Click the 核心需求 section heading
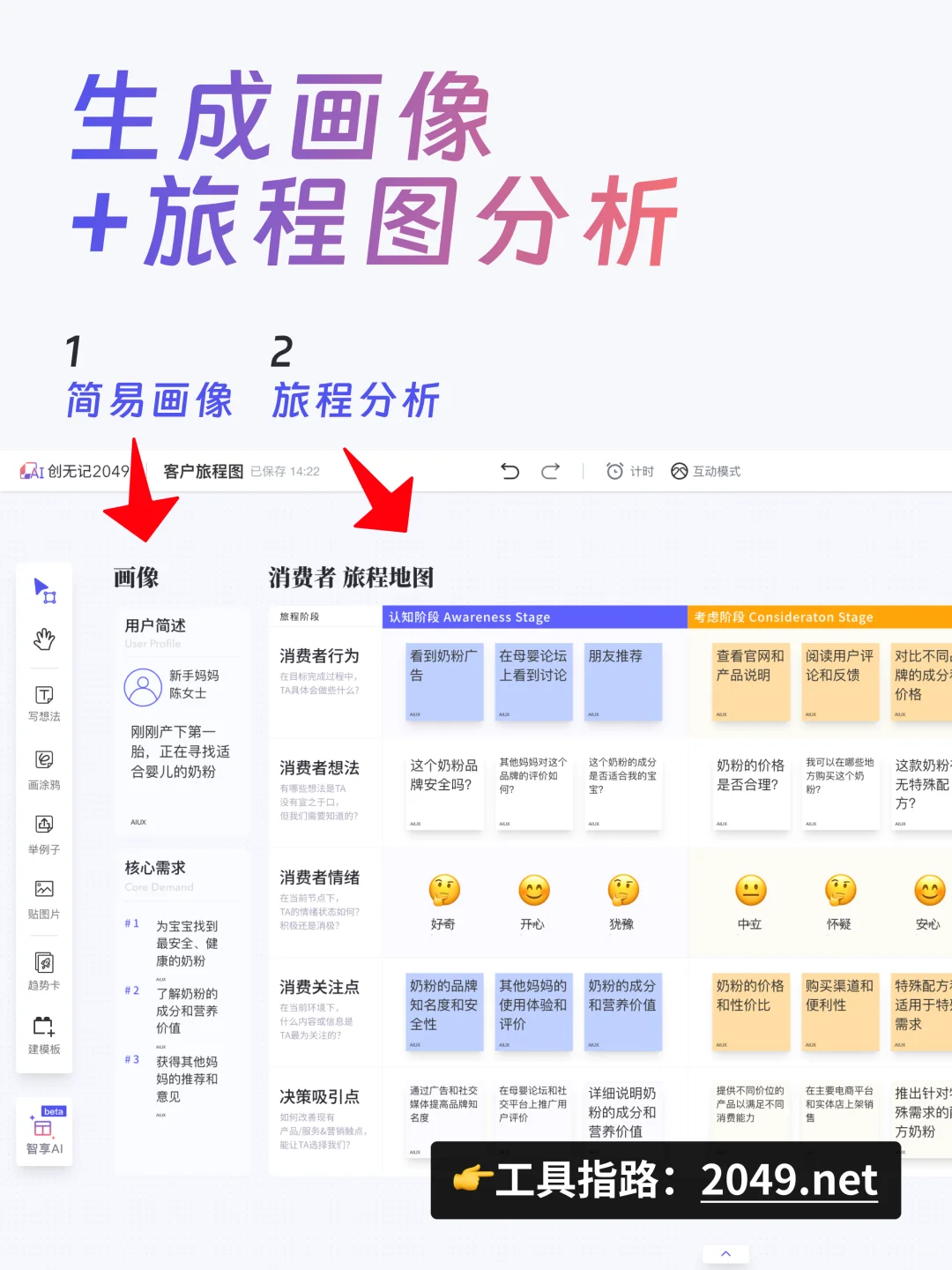Viewport: 952px width, 1270px height. coord(155,868)
